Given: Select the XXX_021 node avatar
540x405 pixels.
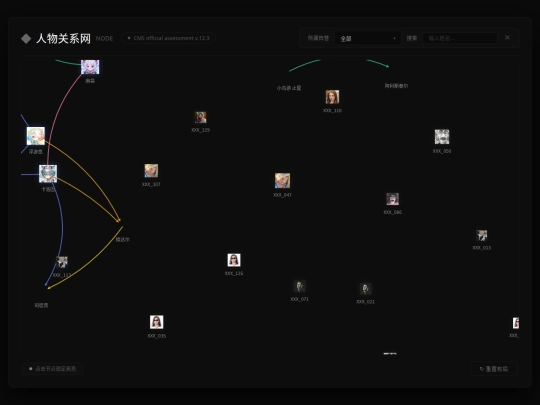Looking at the screenshot, I should 365,289.
